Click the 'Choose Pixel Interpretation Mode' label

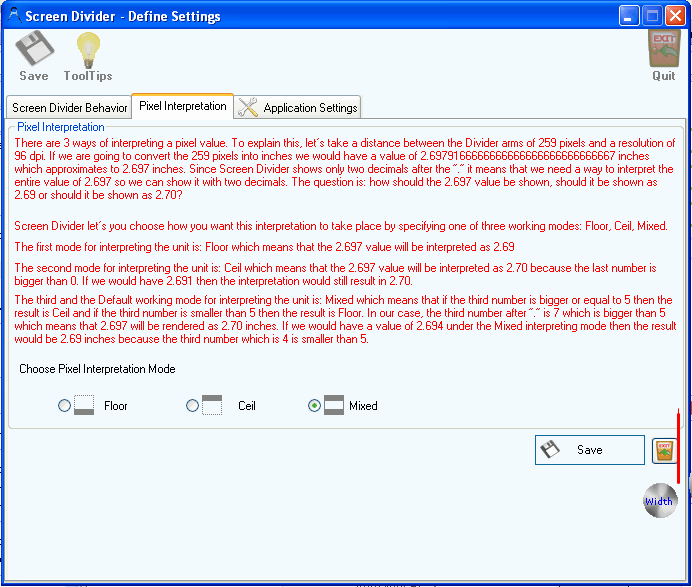[97, 369]
